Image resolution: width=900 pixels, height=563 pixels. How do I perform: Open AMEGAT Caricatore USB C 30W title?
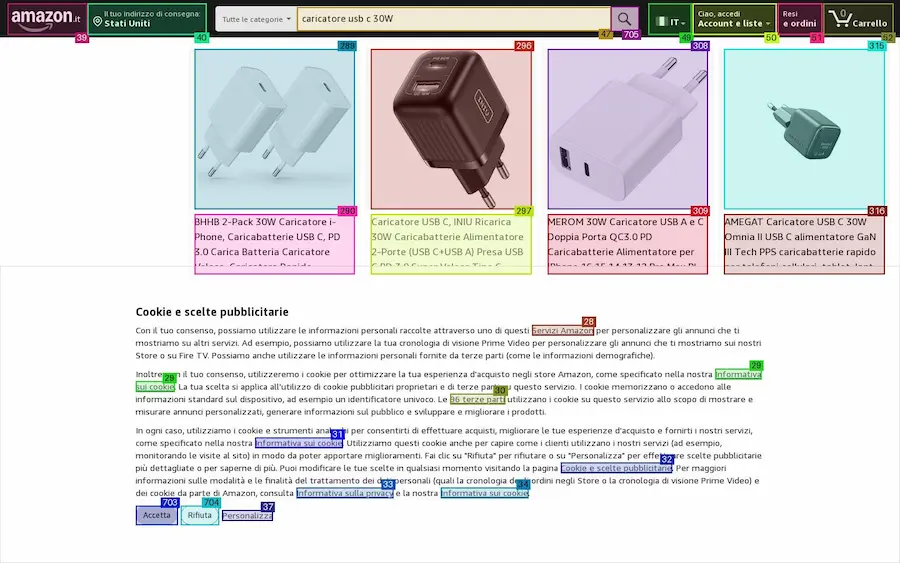click(x=804, y=244)
